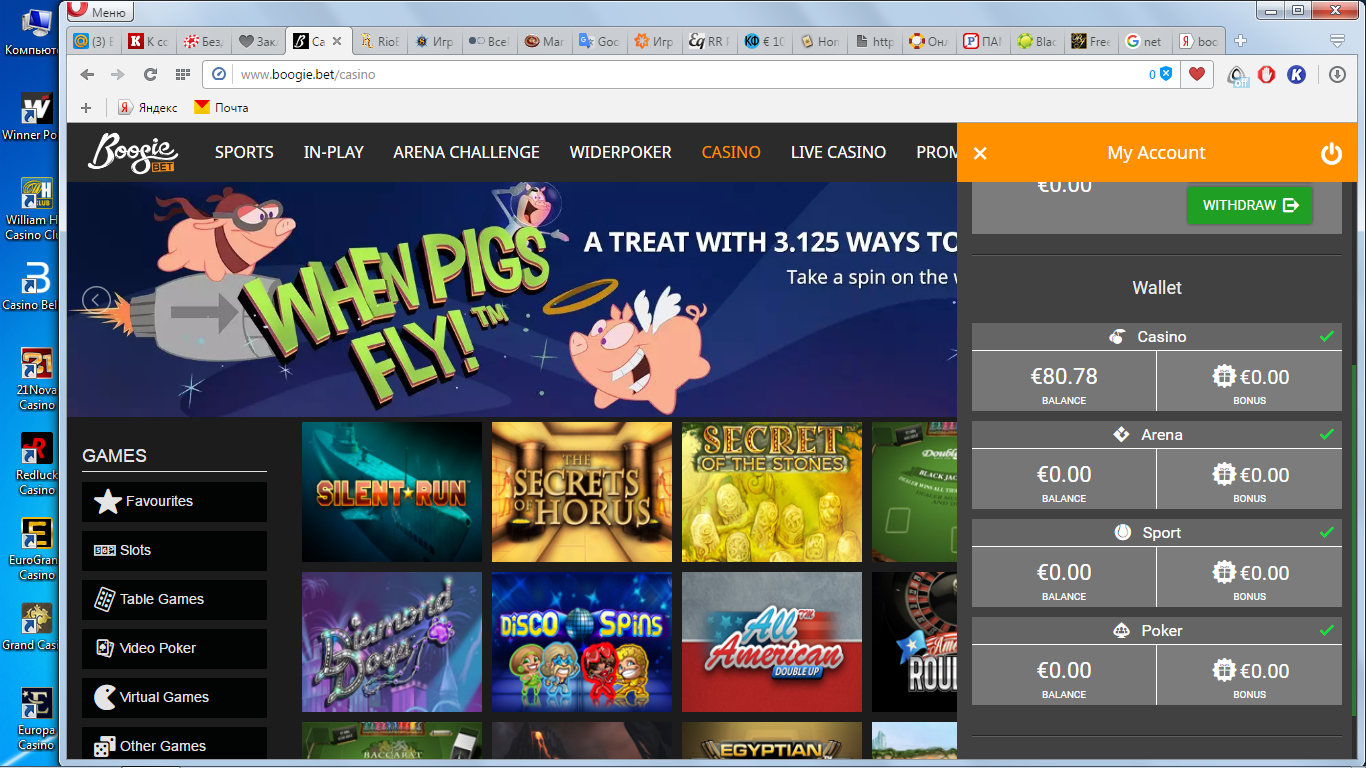
Task: Click the heart bookmark icon in address bar
Action: [1197, 74]
